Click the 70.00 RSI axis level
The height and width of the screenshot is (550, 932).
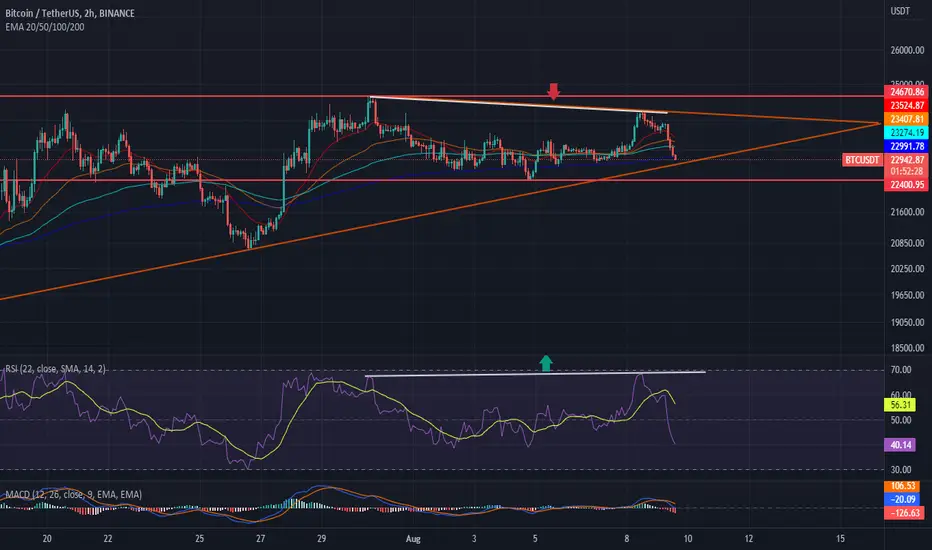pyautogui.click(x=901, y=370)
